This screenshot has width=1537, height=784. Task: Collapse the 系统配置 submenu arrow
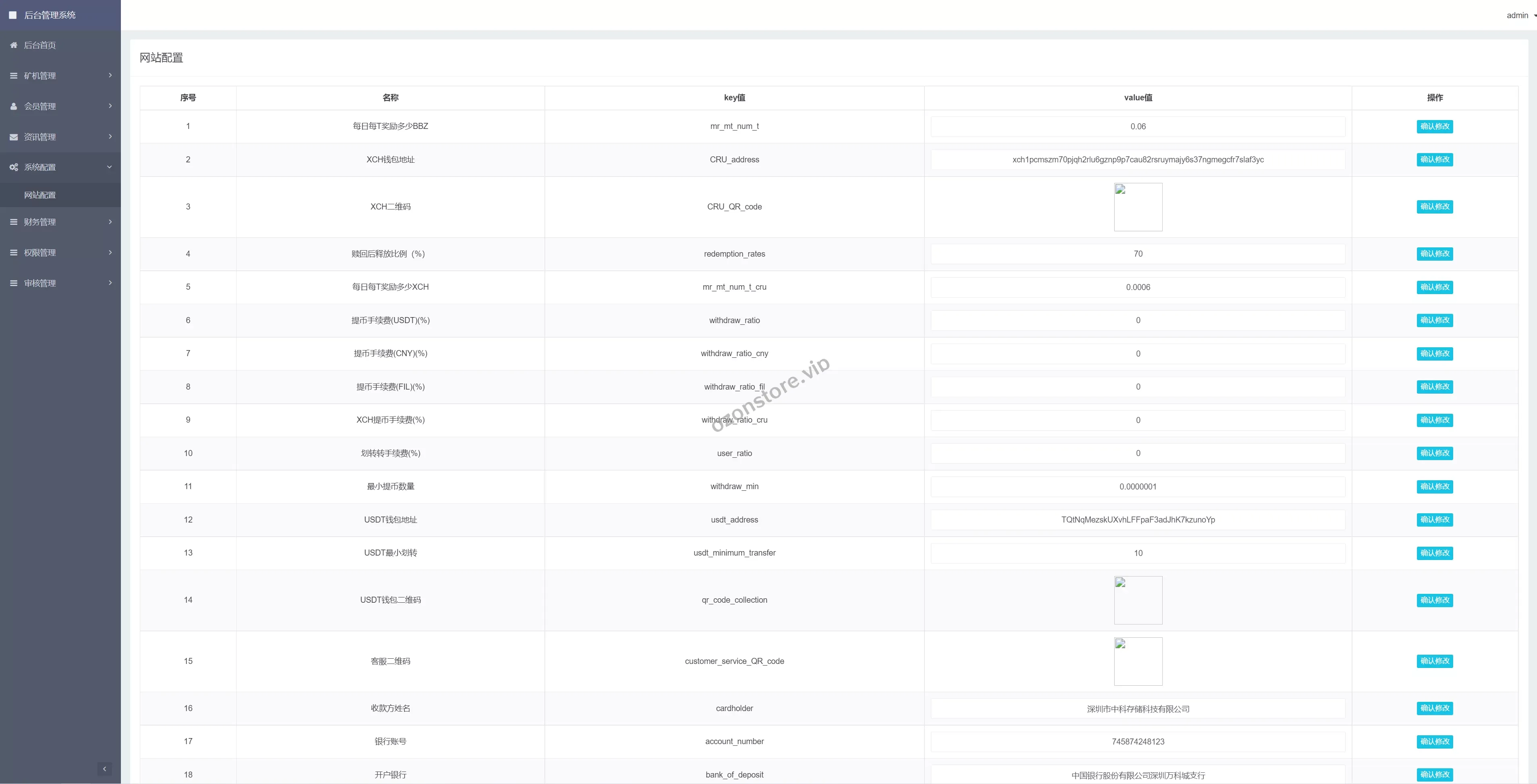[x=109, y=167]
